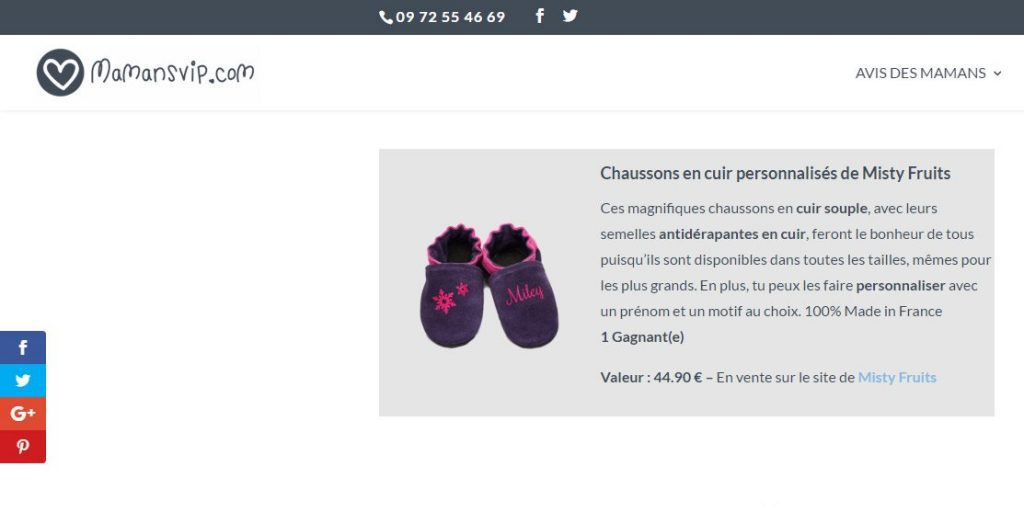Share on Twitter via side share bar
This screenshot has width=1024, height=512.
point(23,380)
